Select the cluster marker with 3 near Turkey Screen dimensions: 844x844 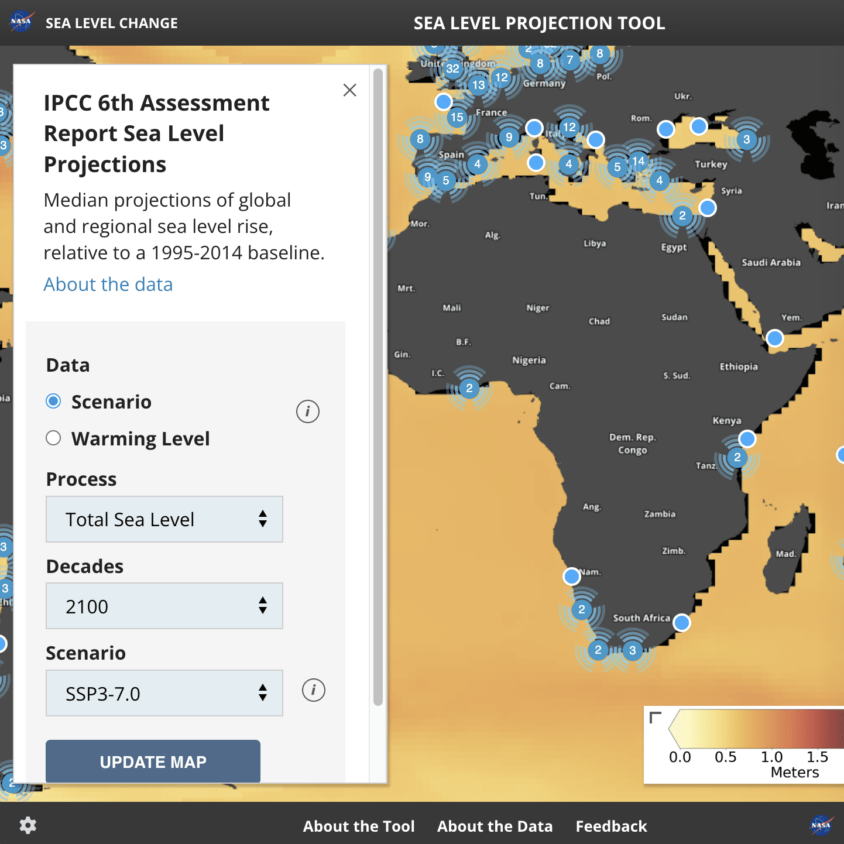coord(746,140)
